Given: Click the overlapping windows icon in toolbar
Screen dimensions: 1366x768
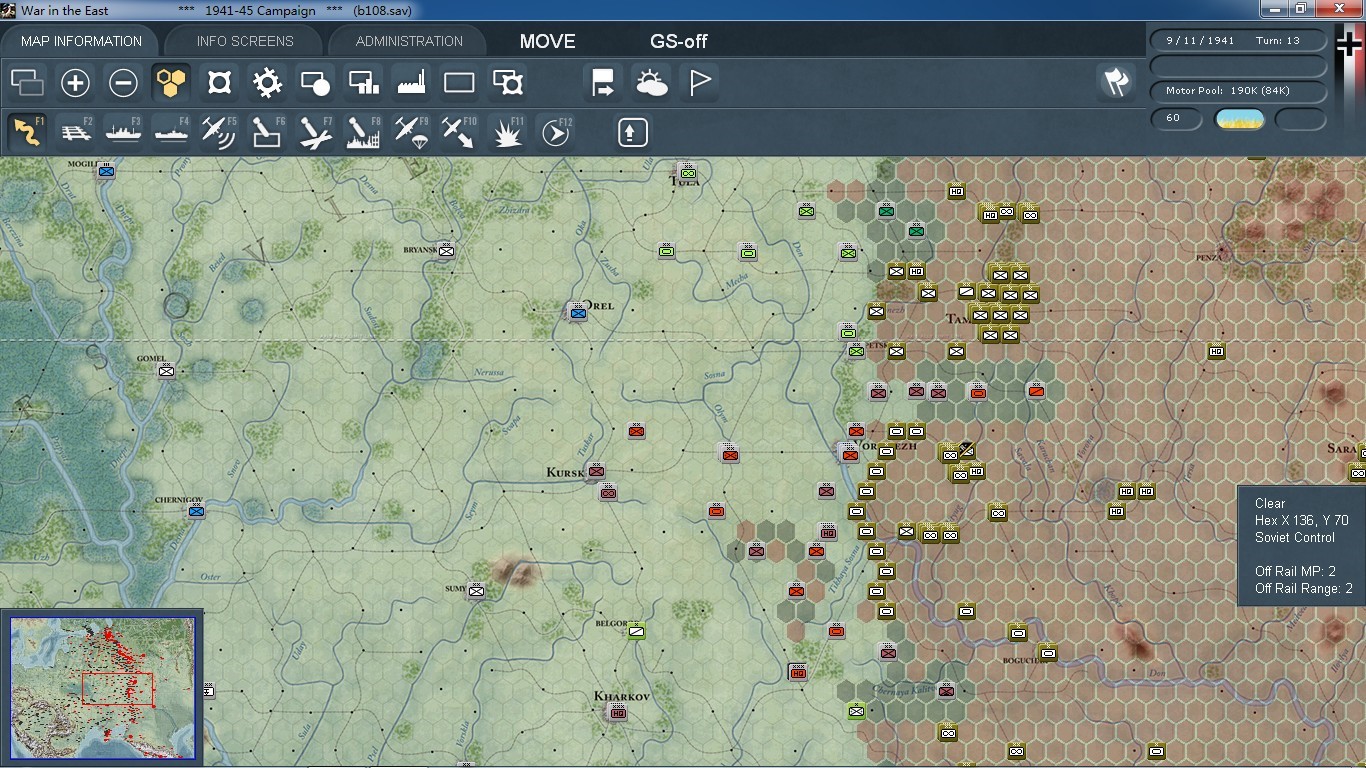Looking at the screenshot, I should tap(27, 83).
